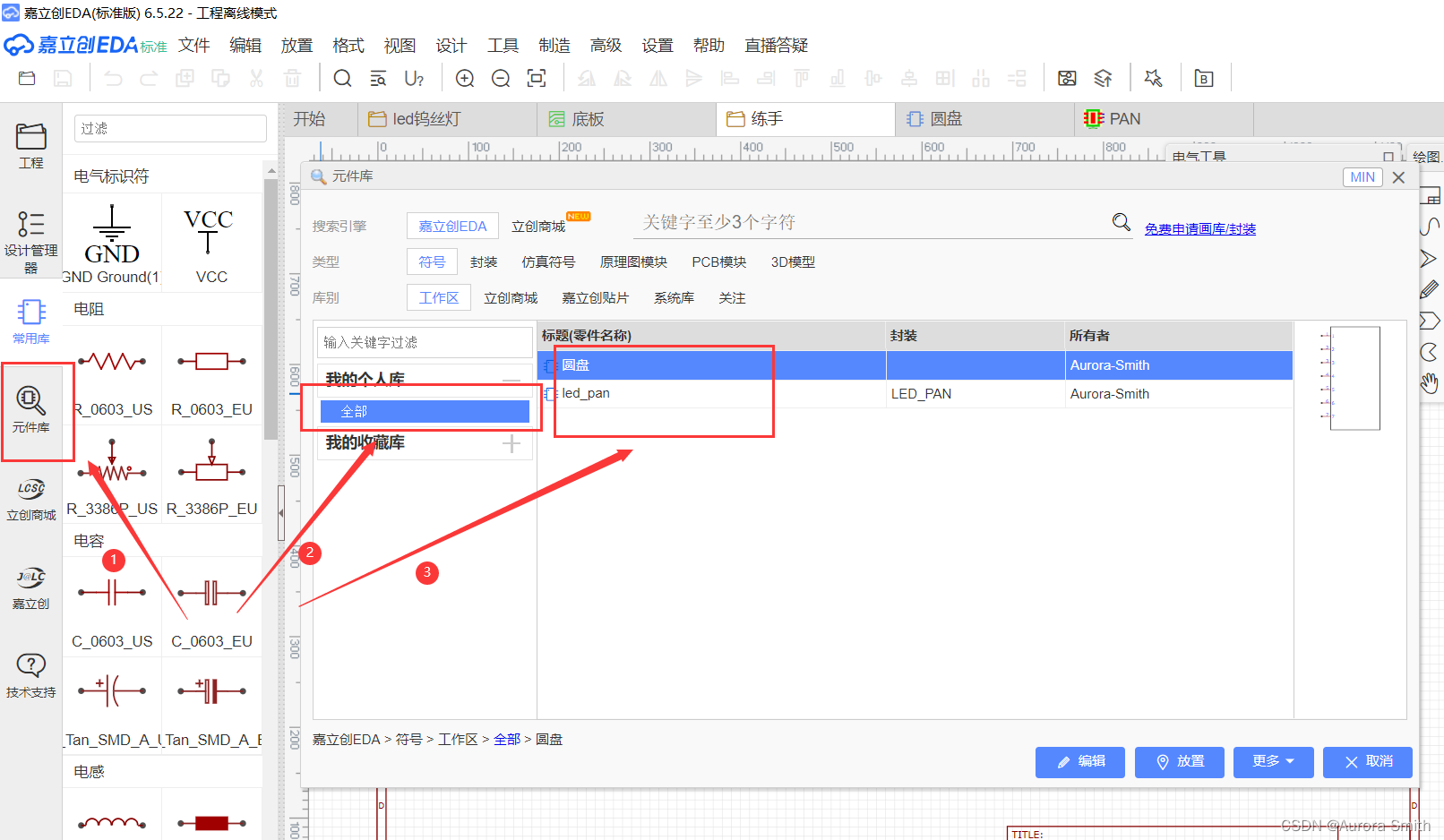Select the 符号 type filter
1444x840 pixels.
[x=432, y=261]
